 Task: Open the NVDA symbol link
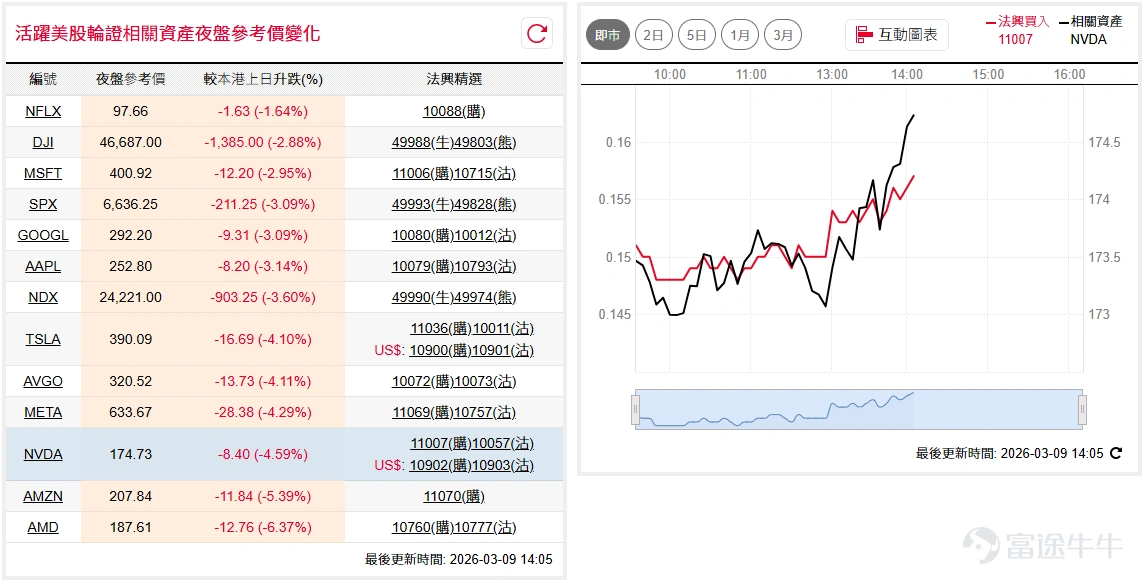(x=43, y=454)
